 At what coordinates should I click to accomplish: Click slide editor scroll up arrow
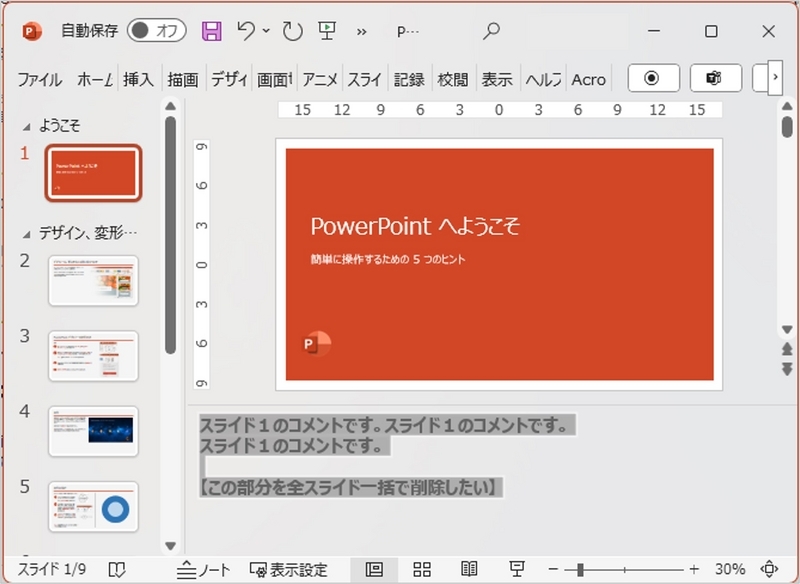(787, 106)
